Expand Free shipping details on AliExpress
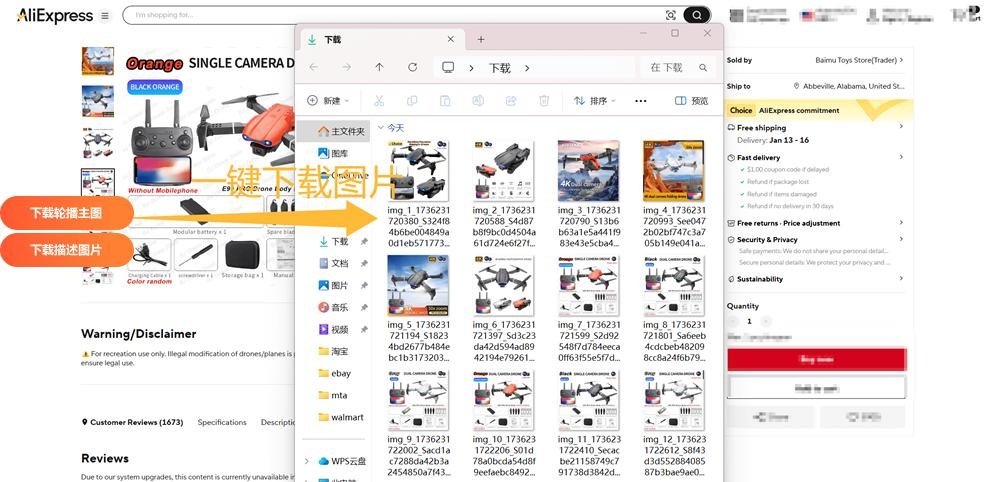This screenshot has width=988, height=482. pyautogui.click(x=901, y=127)
